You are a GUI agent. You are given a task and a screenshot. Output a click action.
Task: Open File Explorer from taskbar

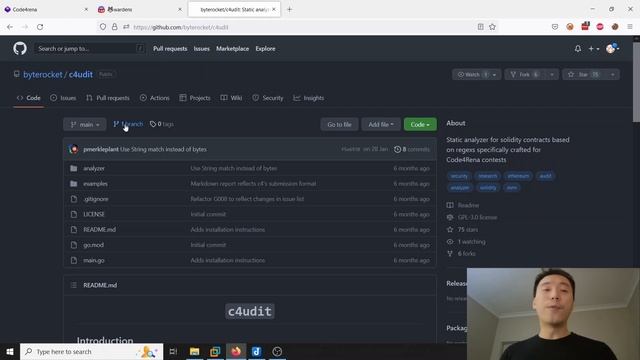(195, 351)
